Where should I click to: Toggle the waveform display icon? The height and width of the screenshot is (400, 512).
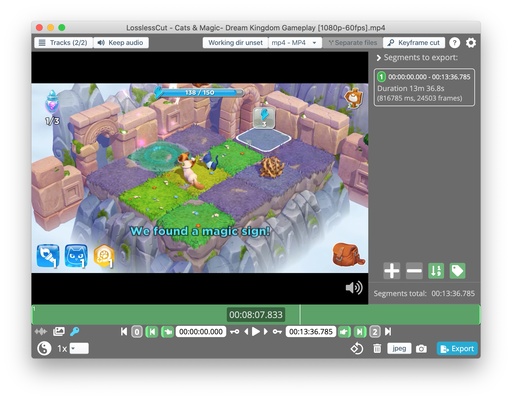41,332
